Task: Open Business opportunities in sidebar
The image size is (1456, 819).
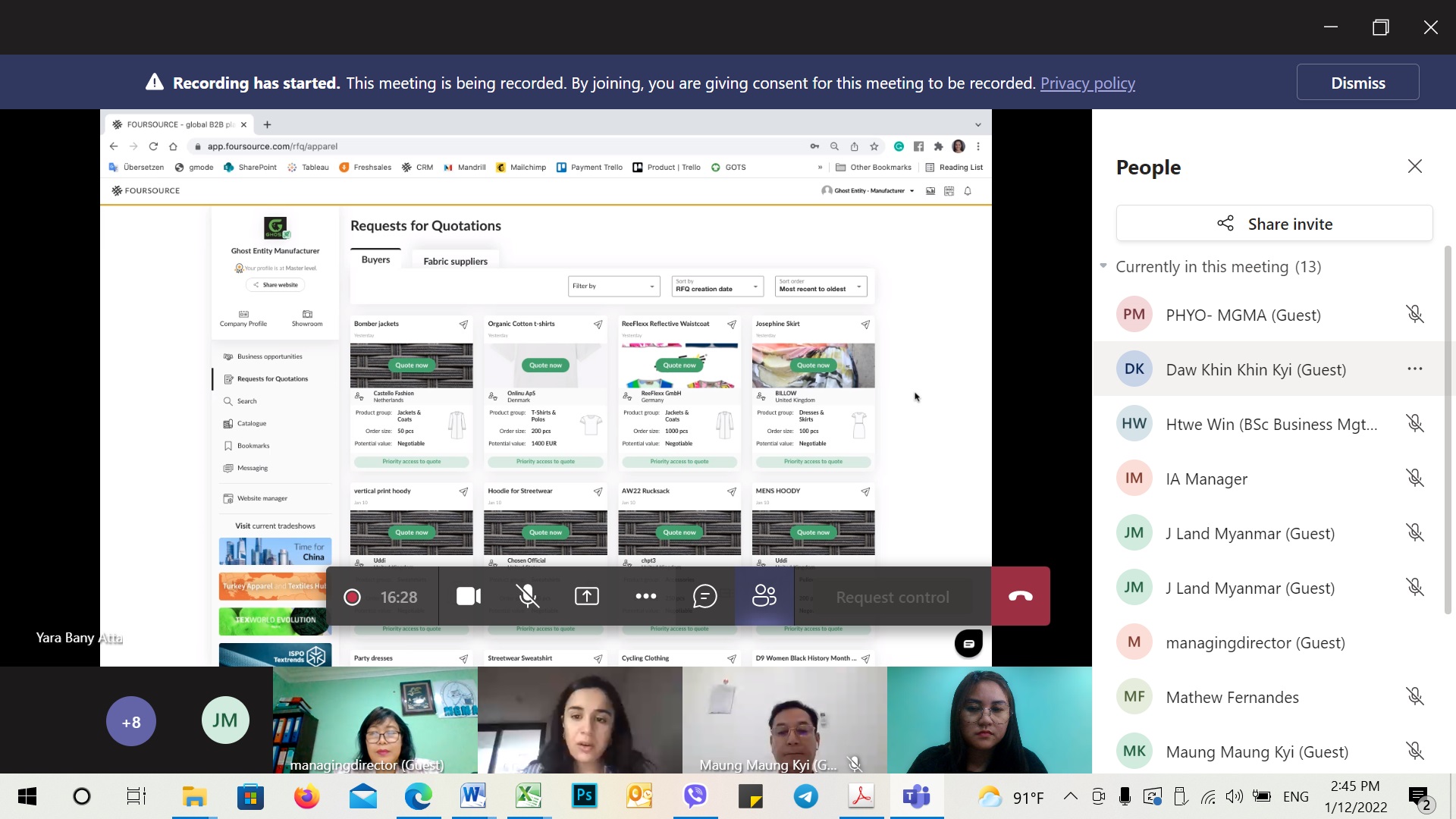Action: point(270,356)
